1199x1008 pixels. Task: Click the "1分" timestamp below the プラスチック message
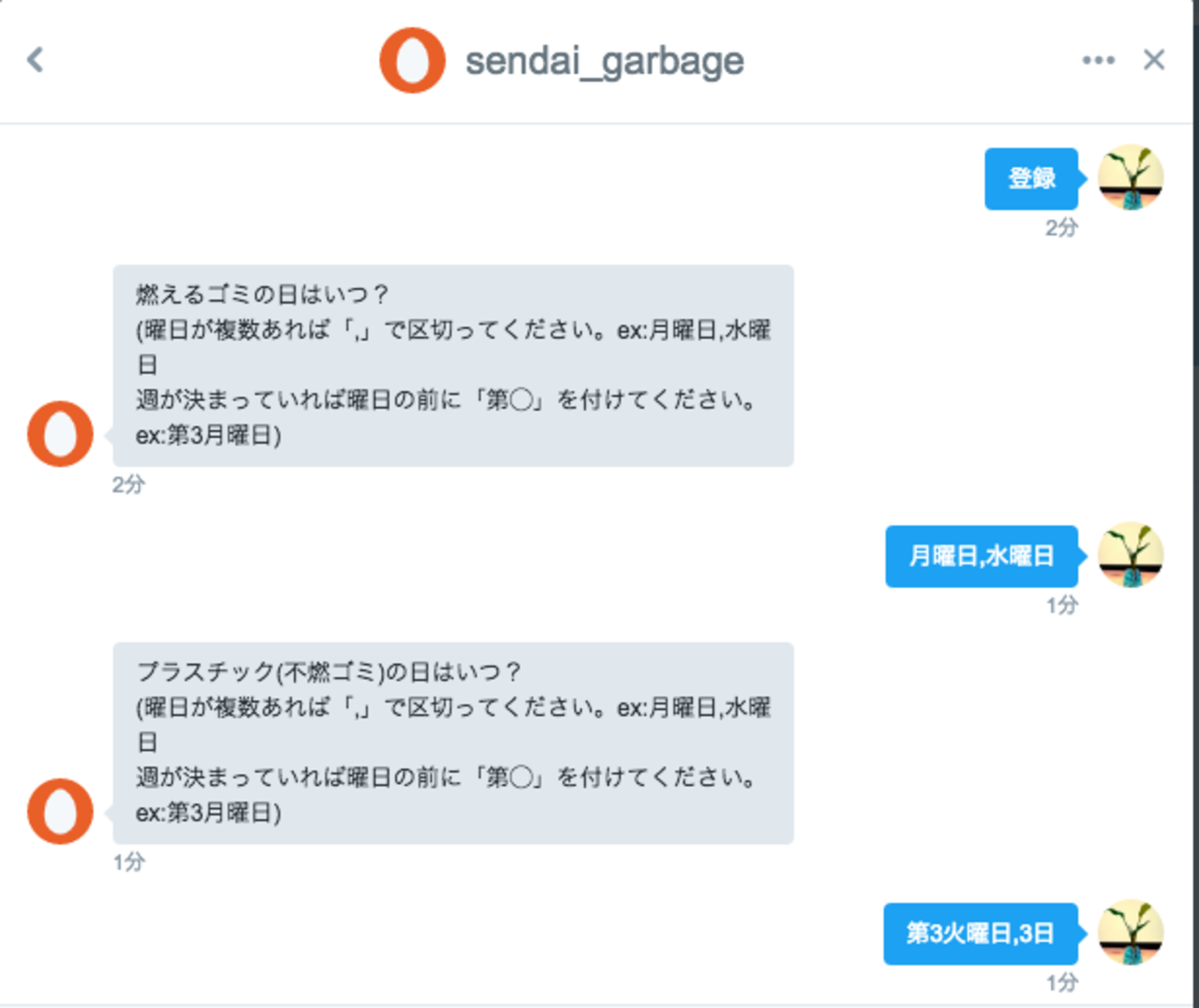click(x=128, y=862)
